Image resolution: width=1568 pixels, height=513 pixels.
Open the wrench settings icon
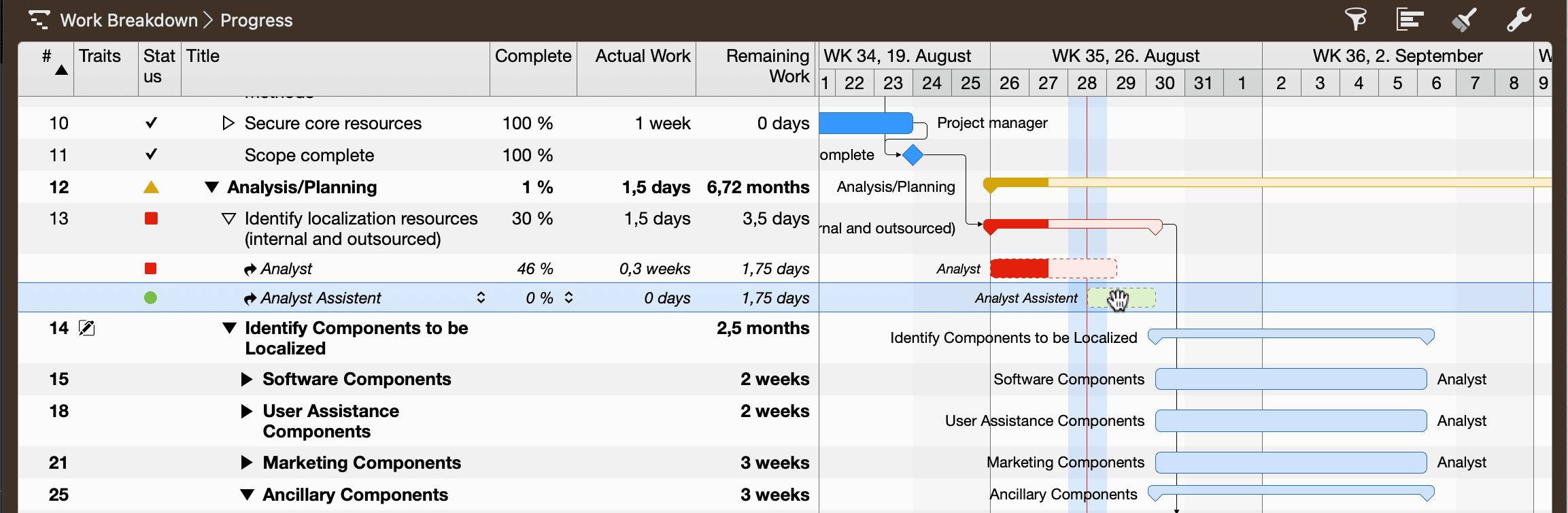[x=1518, y=20]
